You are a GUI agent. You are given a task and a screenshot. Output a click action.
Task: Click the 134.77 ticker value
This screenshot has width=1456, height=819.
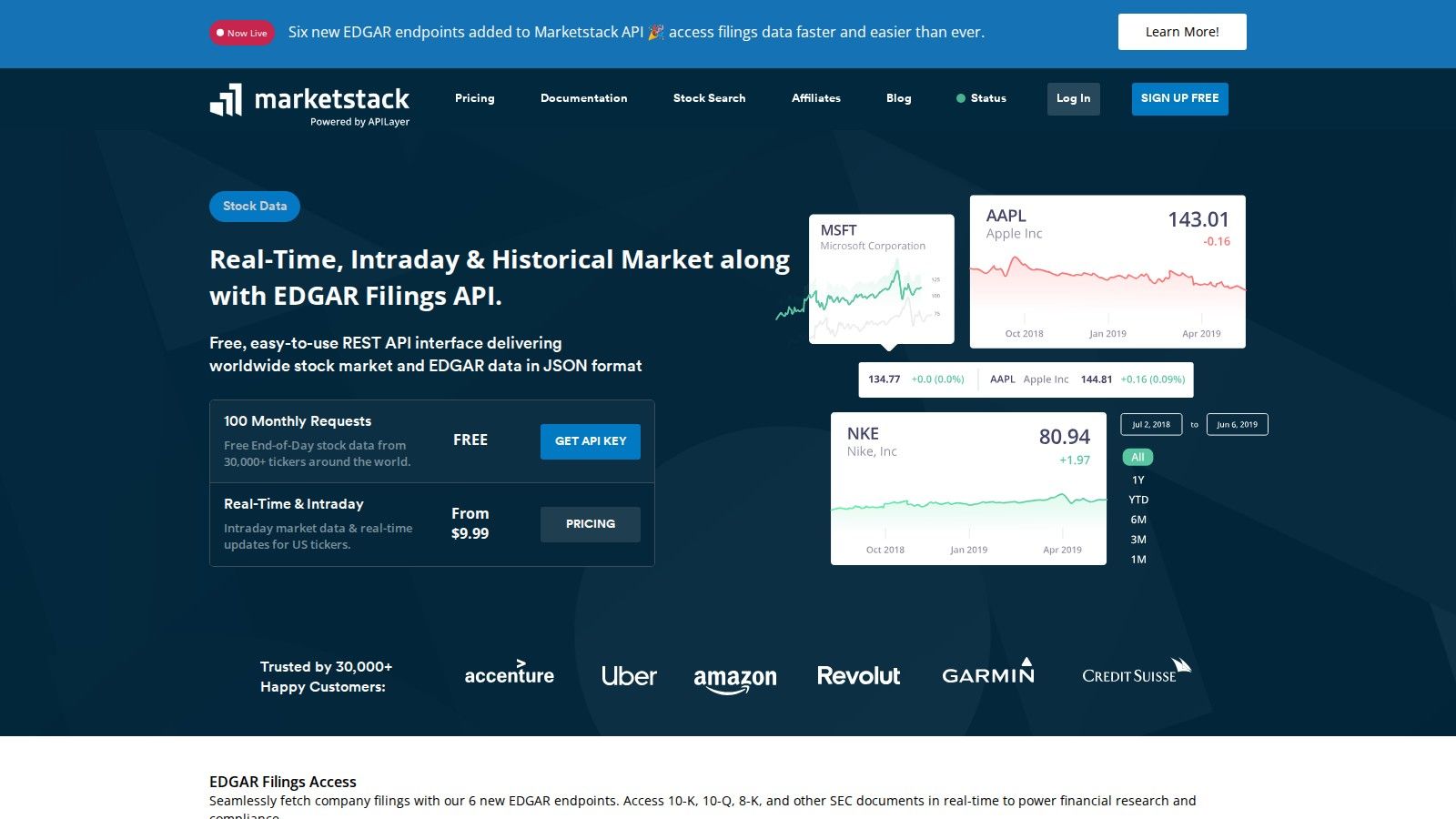[x=884, y=379]
